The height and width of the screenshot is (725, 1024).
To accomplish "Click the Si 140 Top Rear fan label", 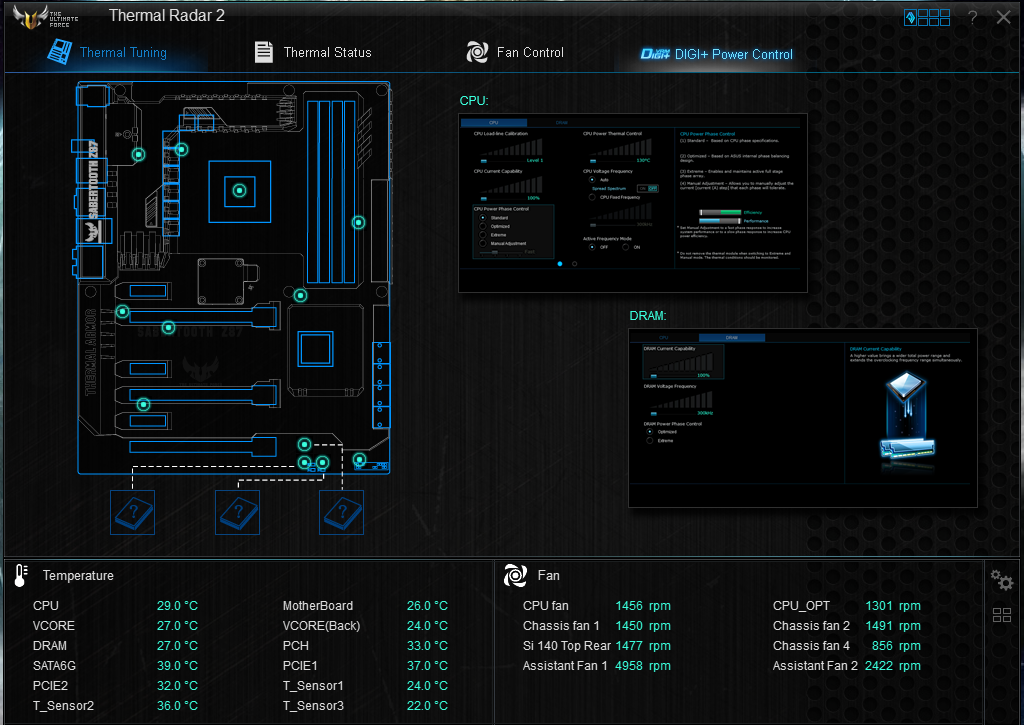I will point(567,645).
